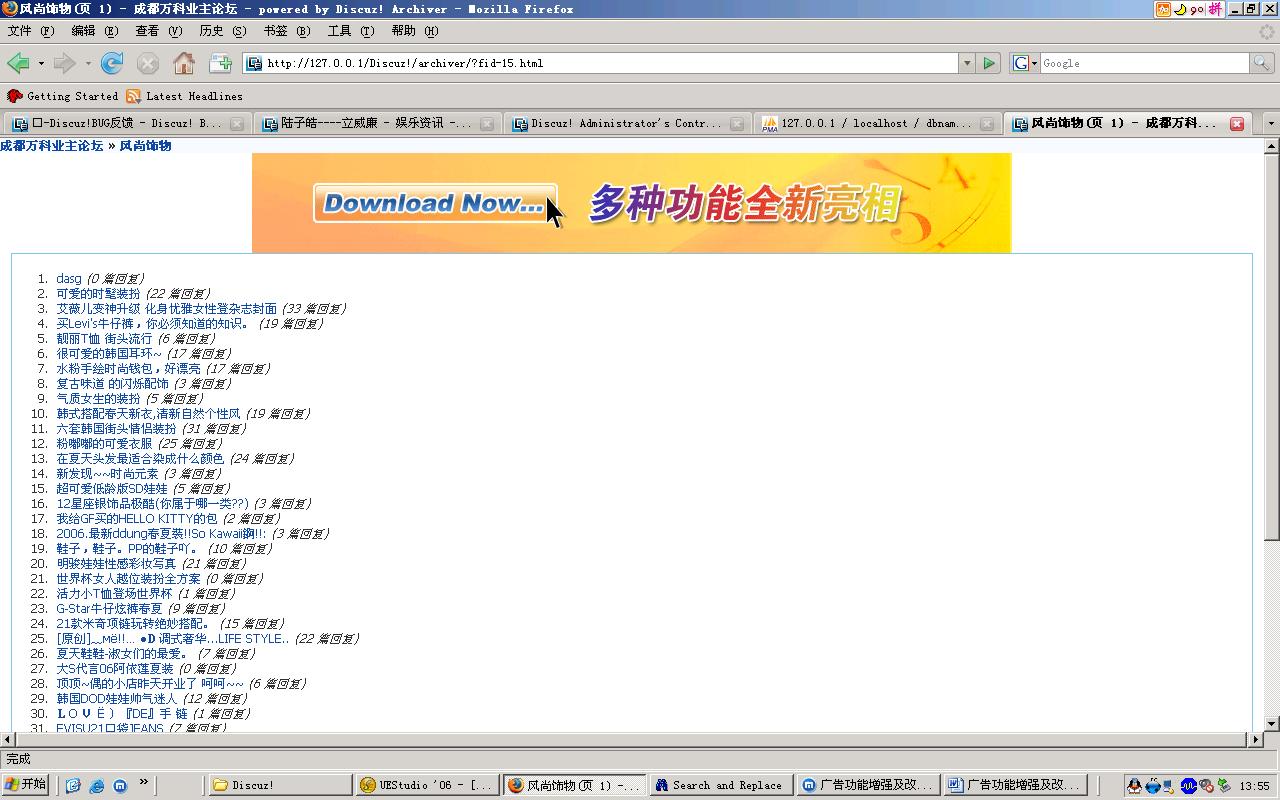Launch Internet Explorer from quick launch
The height and width of the screenshot is (800, 1280).
pyautogui.click(x=97, y=786)
